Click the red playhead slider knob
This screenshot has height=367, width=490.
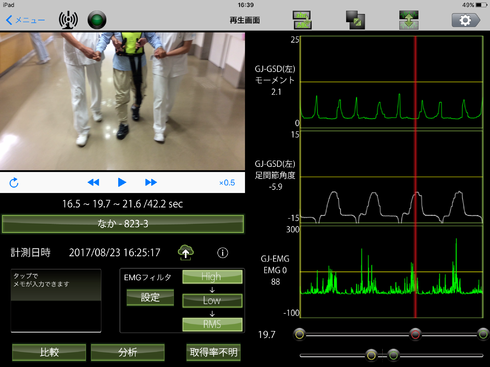click(415, 334)
